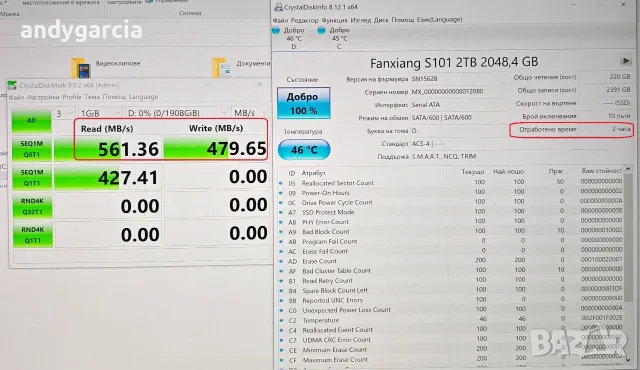Click status dot of PHY Error Count

pos(281,222)
